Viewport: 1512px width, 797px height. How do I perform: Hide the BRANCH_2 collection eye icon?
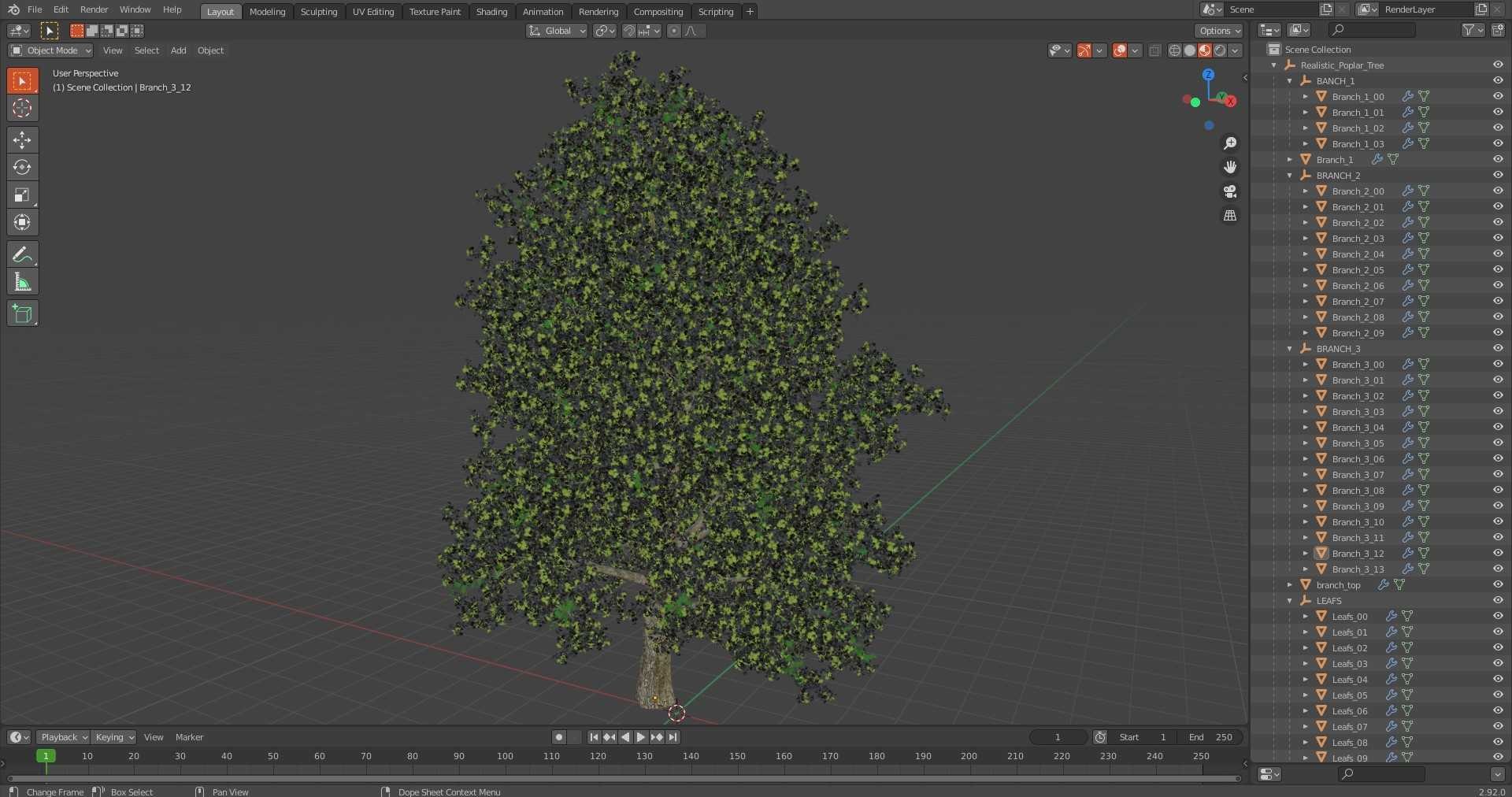[1498, 175]
